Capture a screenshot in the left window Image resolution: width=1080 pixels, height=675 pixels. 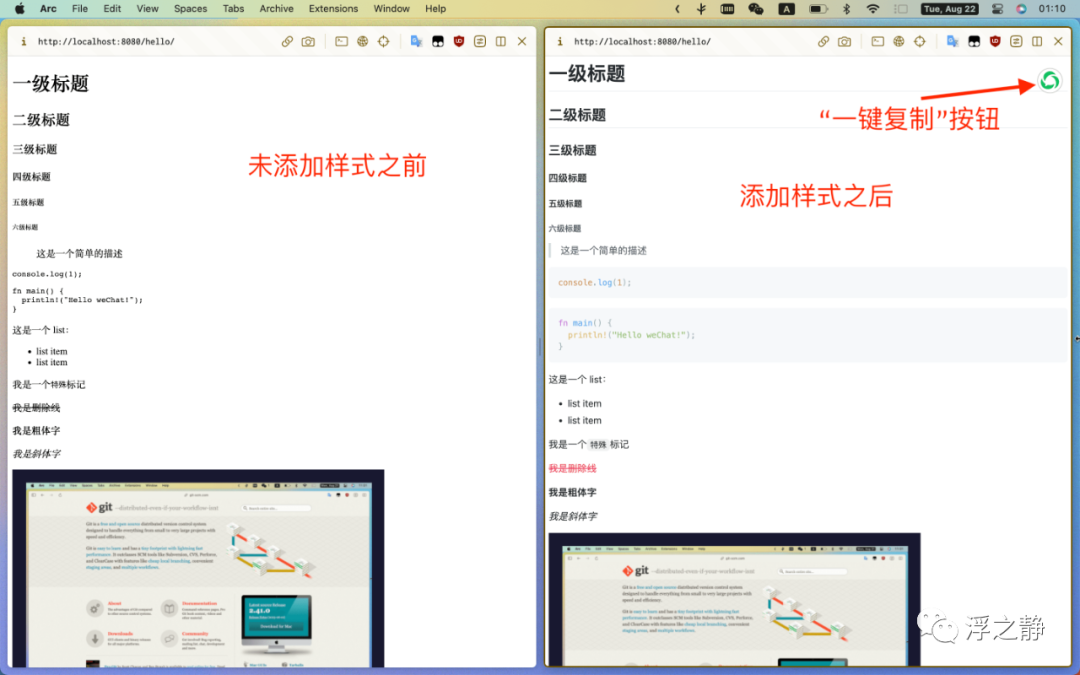tap(308, 41)
